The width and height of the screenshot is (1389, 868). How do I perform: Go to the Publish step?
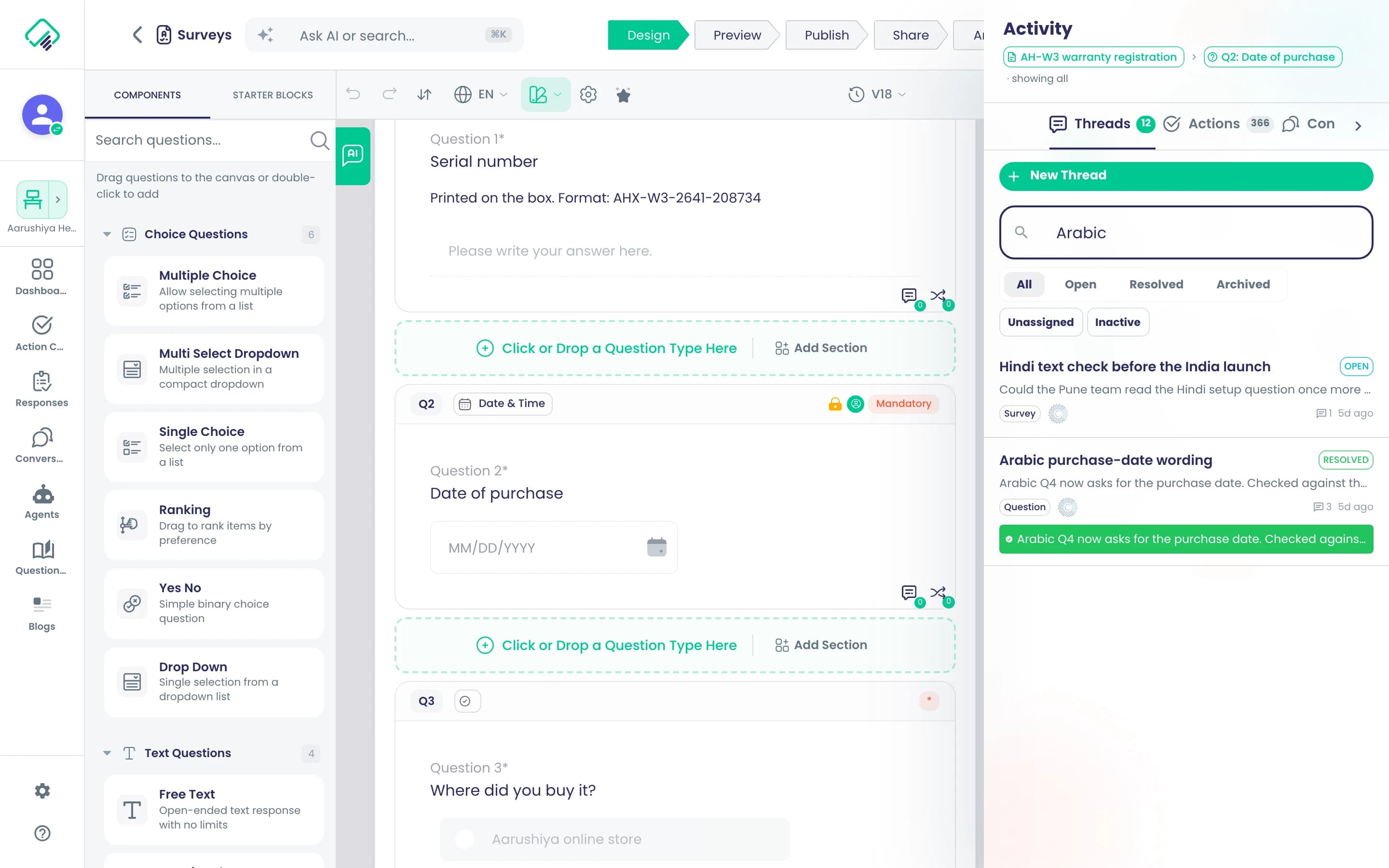827,35
